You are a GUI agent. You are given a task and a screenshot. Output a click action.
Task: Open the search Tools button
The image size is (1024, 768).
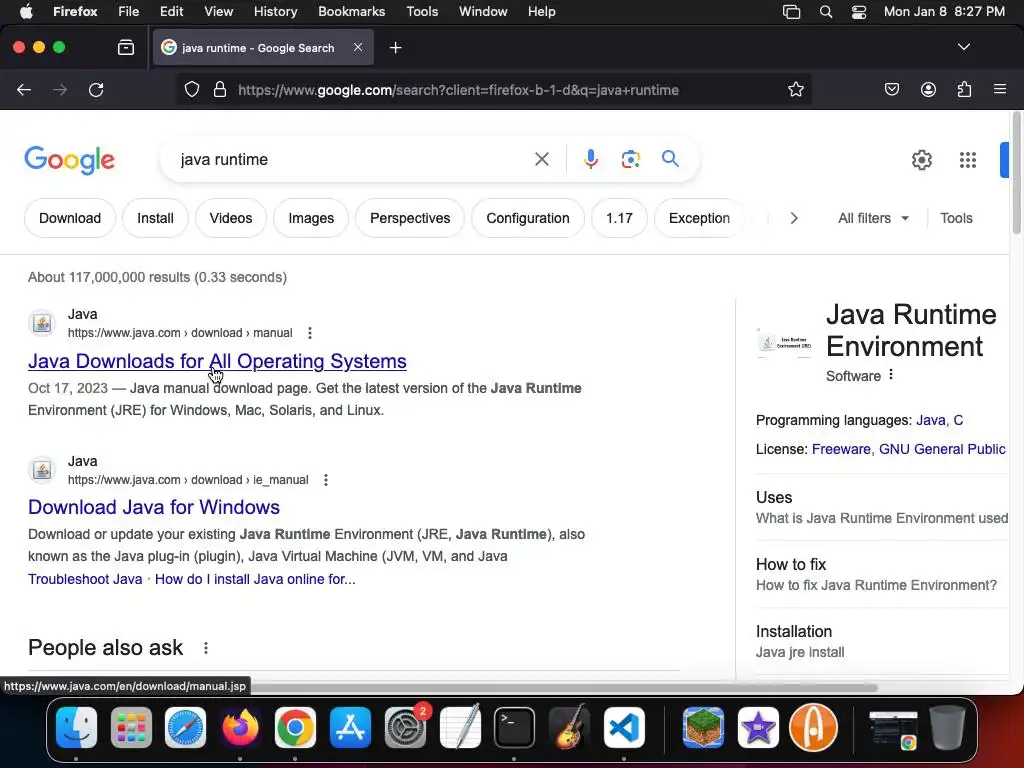coord(956,218)
